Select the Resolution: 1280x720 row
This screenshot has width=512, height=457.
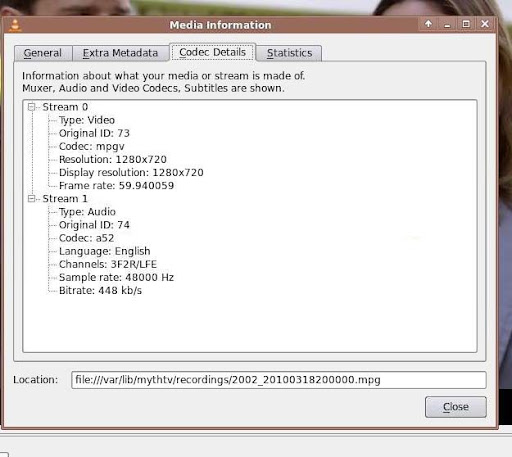[113, 159]
